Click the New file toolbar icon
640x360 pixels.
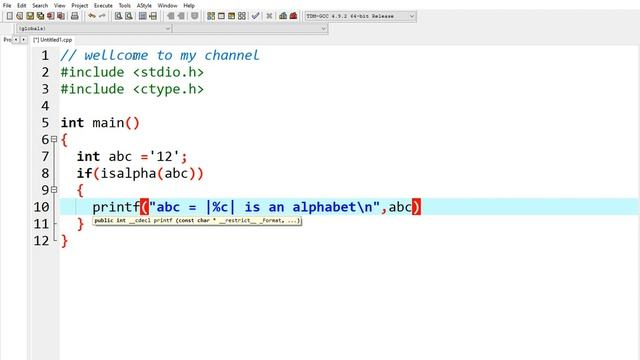pyautogui.click(x=9, y=16)
